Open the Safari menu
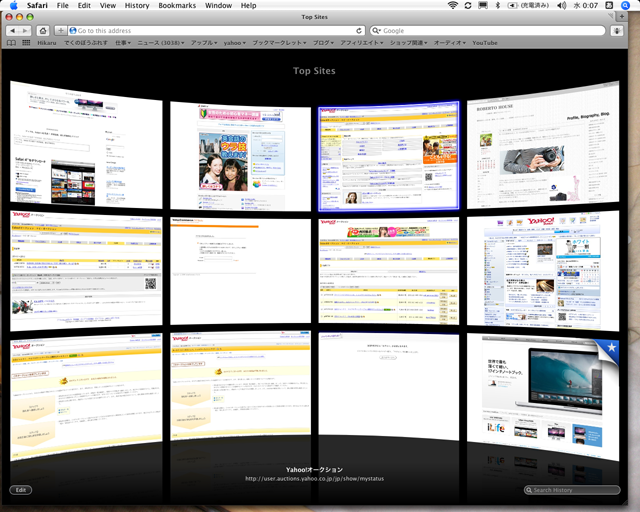Viewport: 640px width, 512px height. click(37, 5)
